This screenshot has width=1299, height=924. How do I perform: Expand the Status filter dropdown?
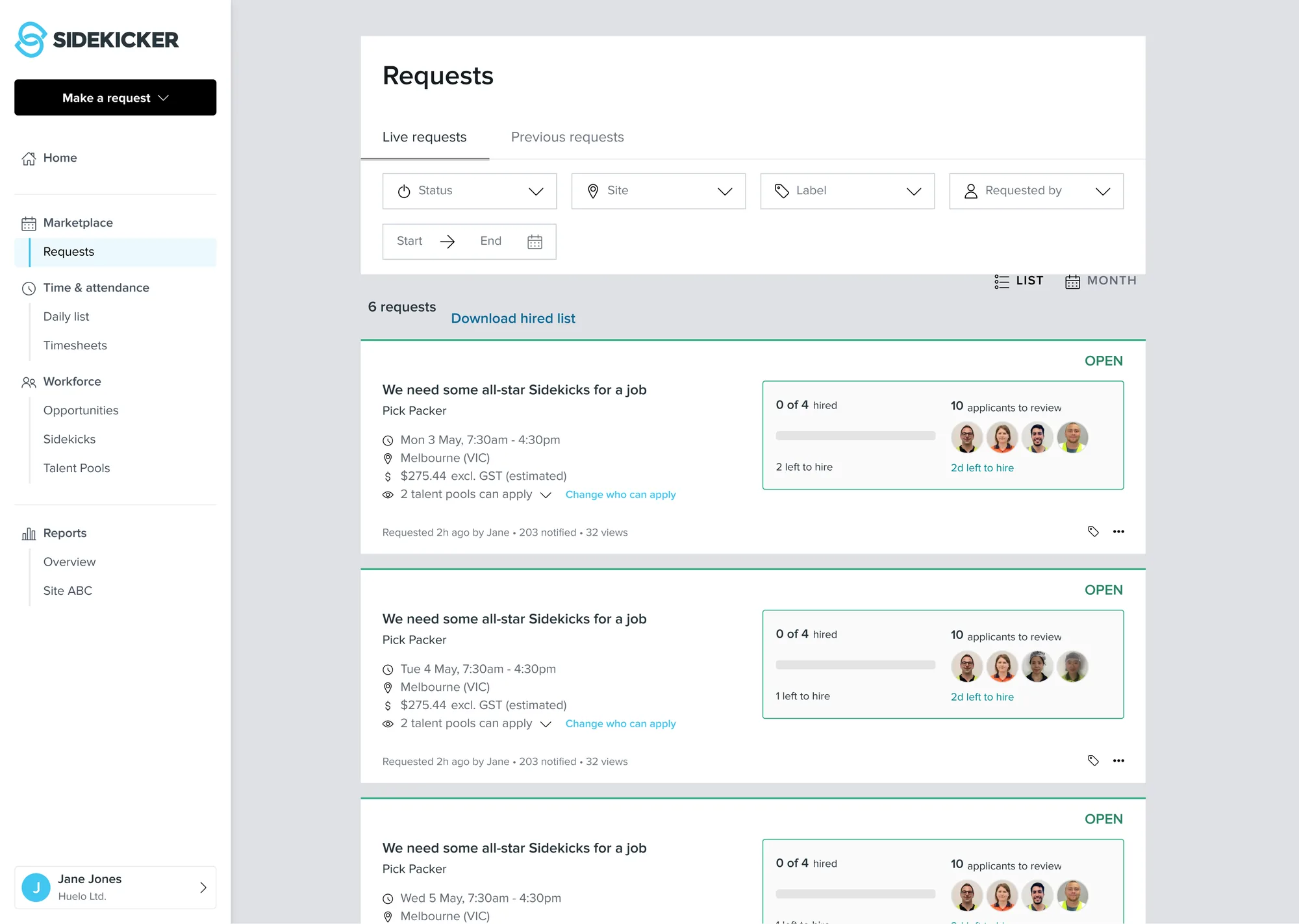[x=470, y=191]
